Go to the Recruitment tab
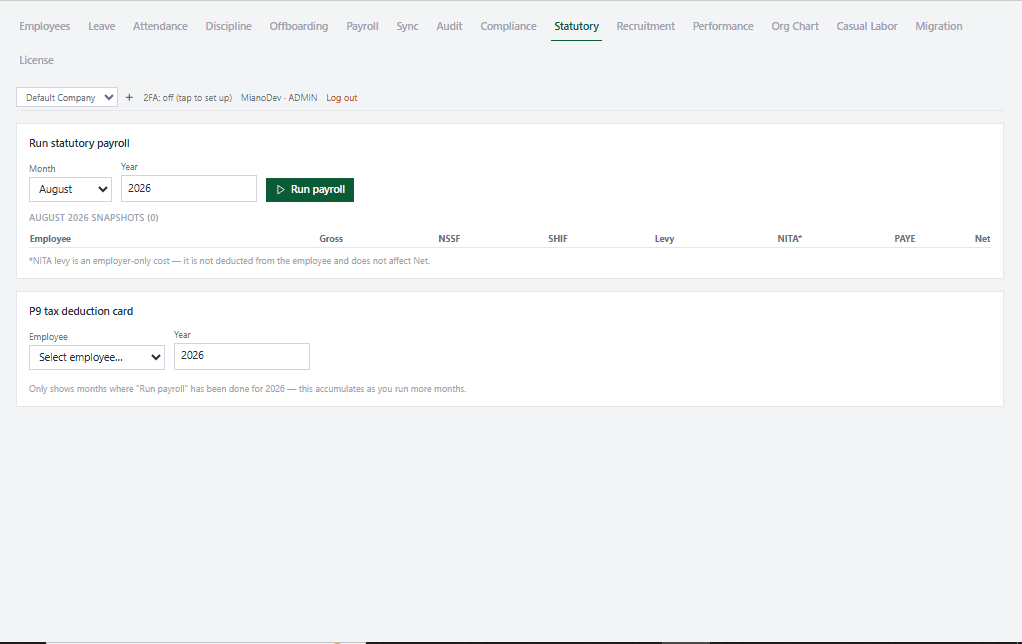The width and height of the screenshot is (1022, 644). pyautogui.click(x=645, y=26)
